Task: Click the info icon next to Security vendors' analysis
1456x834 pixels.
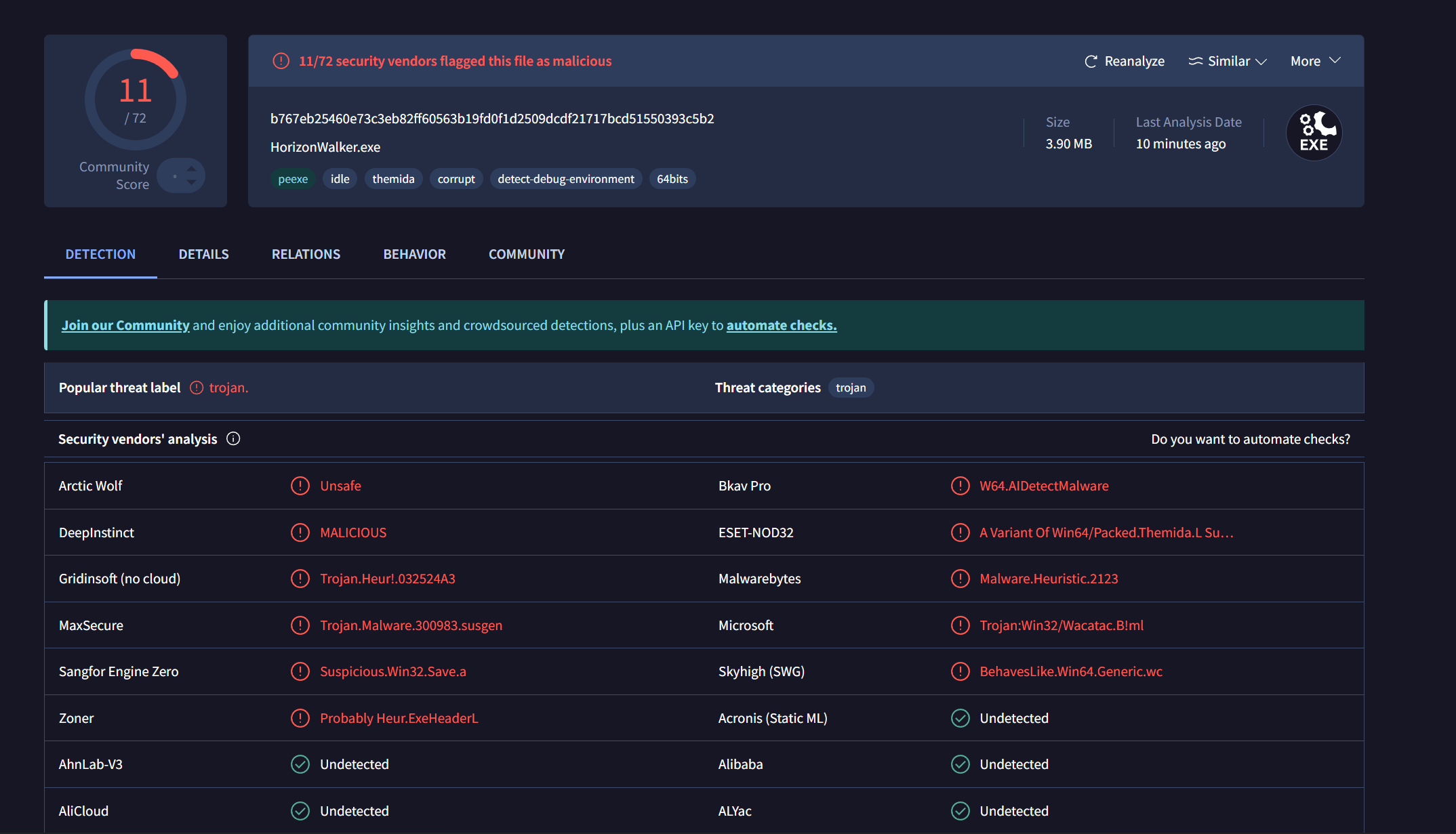Action: [x=233, y=439]
